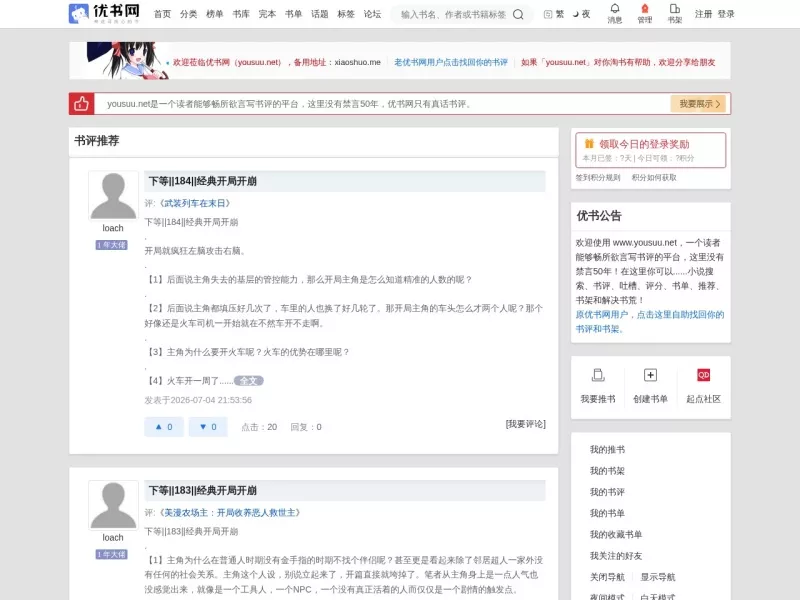Downvote review 184
Viewport: 800px width, 600px height.
(208, 427)
